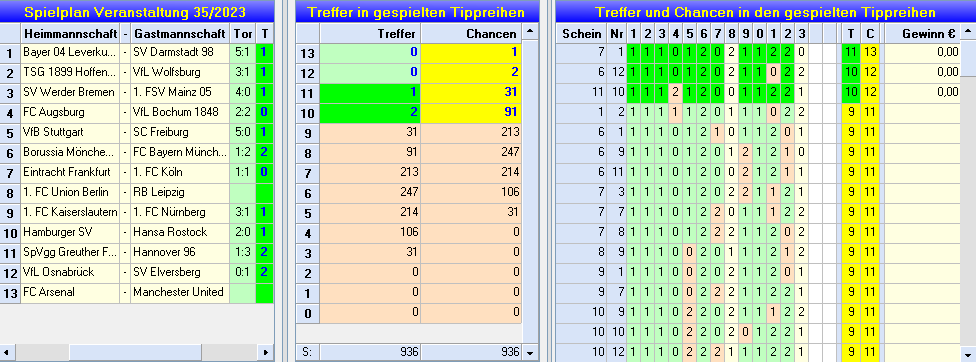The image size is (976, 362).
Task: Click the Nr column header
Action: tap(617, 33)
